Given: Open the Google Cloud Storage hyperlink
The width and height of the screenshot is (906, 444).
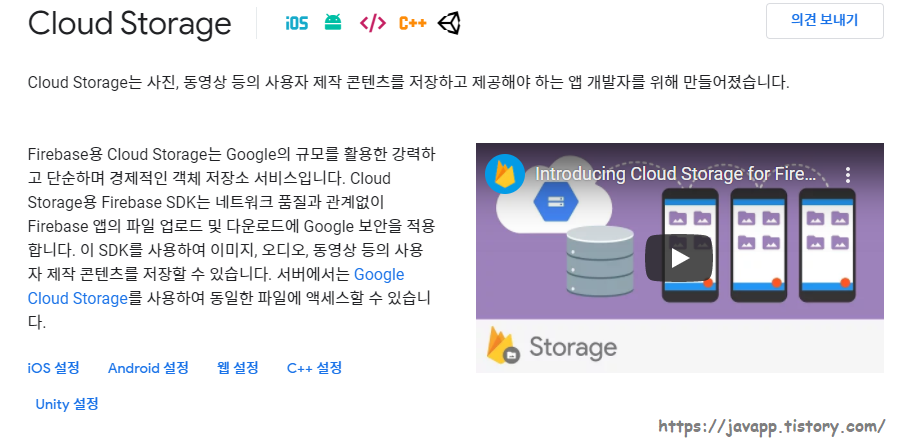Looking at the screenshot, I should click(x=216, y=286).
